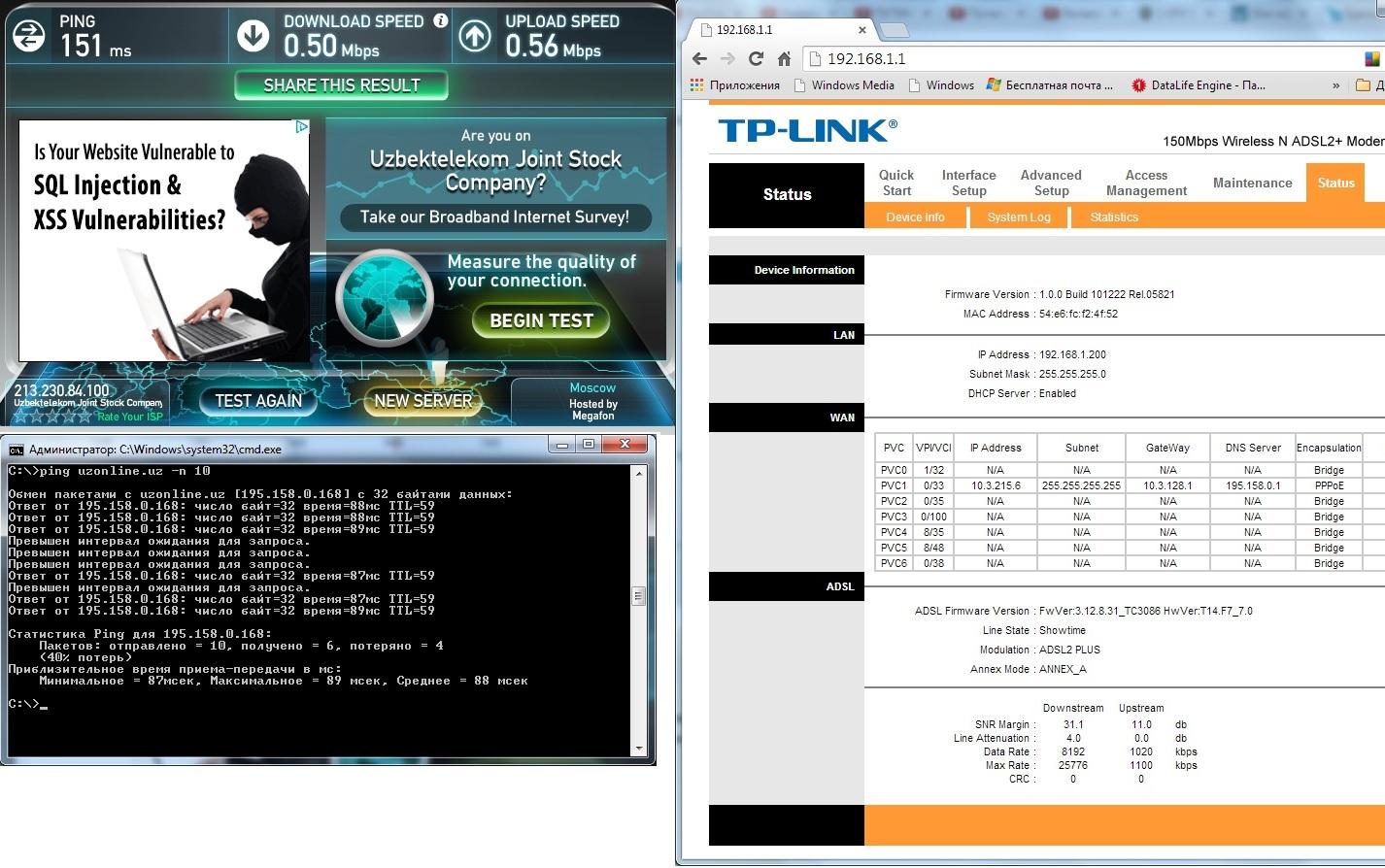Viewport: 1385px width, 868px height.
Task: Open the Interface Setup menu
Action: pyautogui.click(x=968, y=183)
